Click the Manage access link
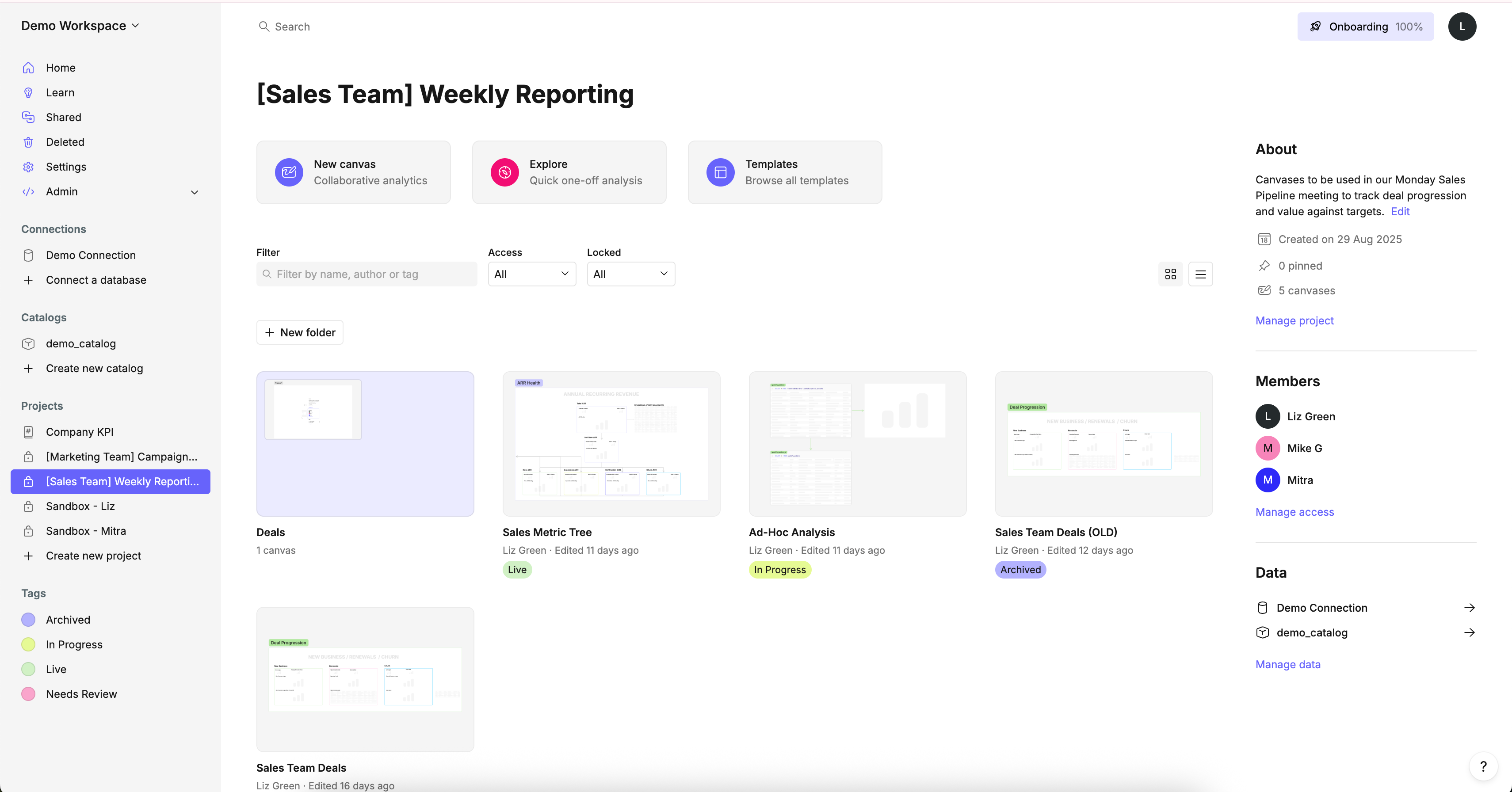The height and width of the screenshot is (792, 1512). point(1294,512)
